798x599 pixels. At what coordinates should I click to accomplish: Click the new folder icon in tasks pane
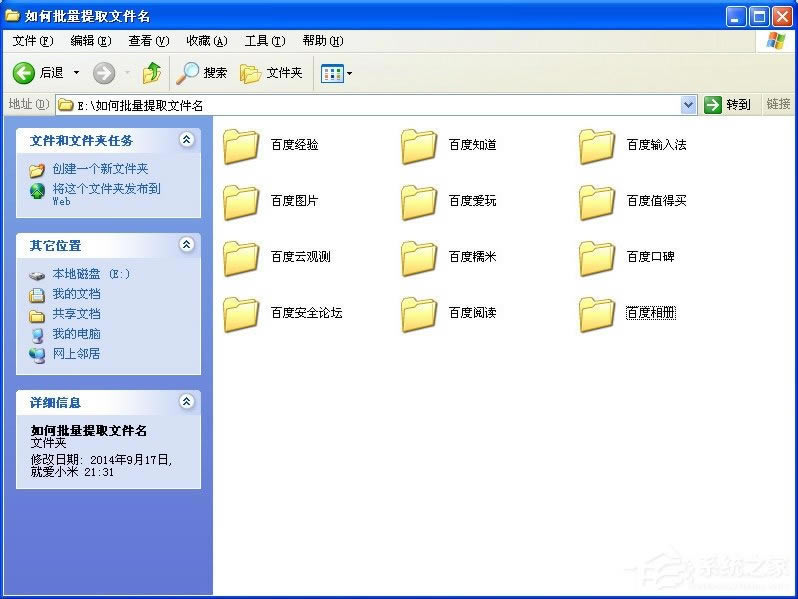[37, 170]
